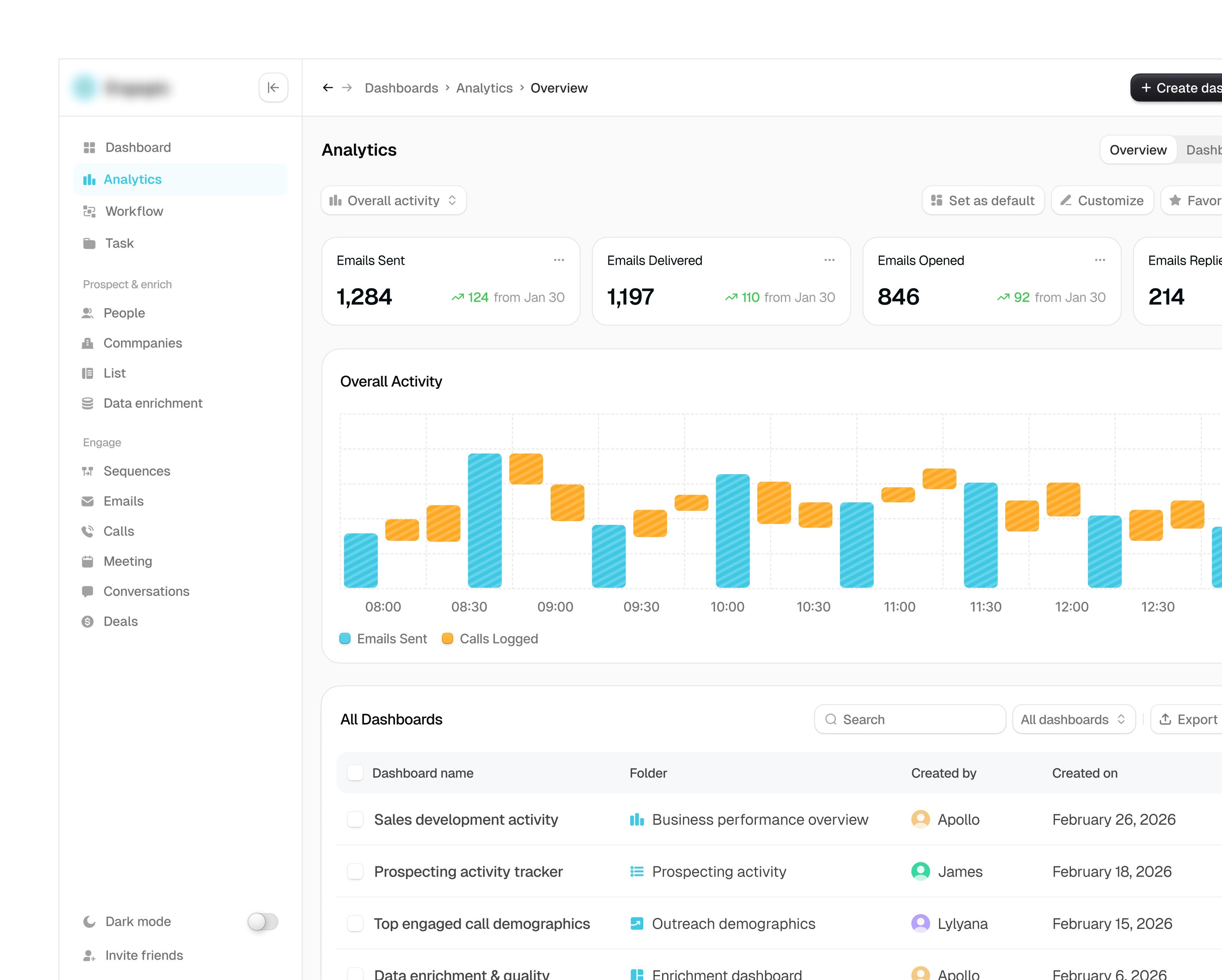Click the Set as default button

tap(983, 201)
